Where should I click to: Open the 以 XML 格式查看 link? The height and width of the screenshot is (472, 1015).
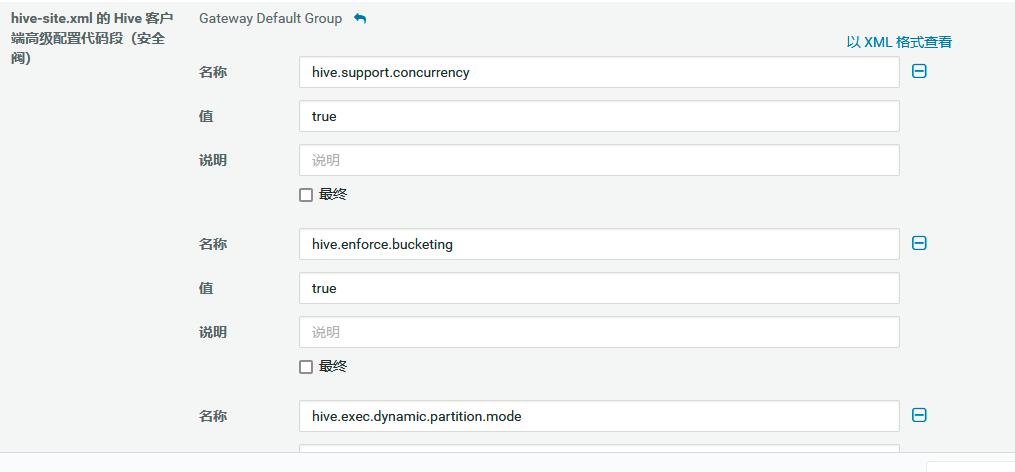(899, 42)
